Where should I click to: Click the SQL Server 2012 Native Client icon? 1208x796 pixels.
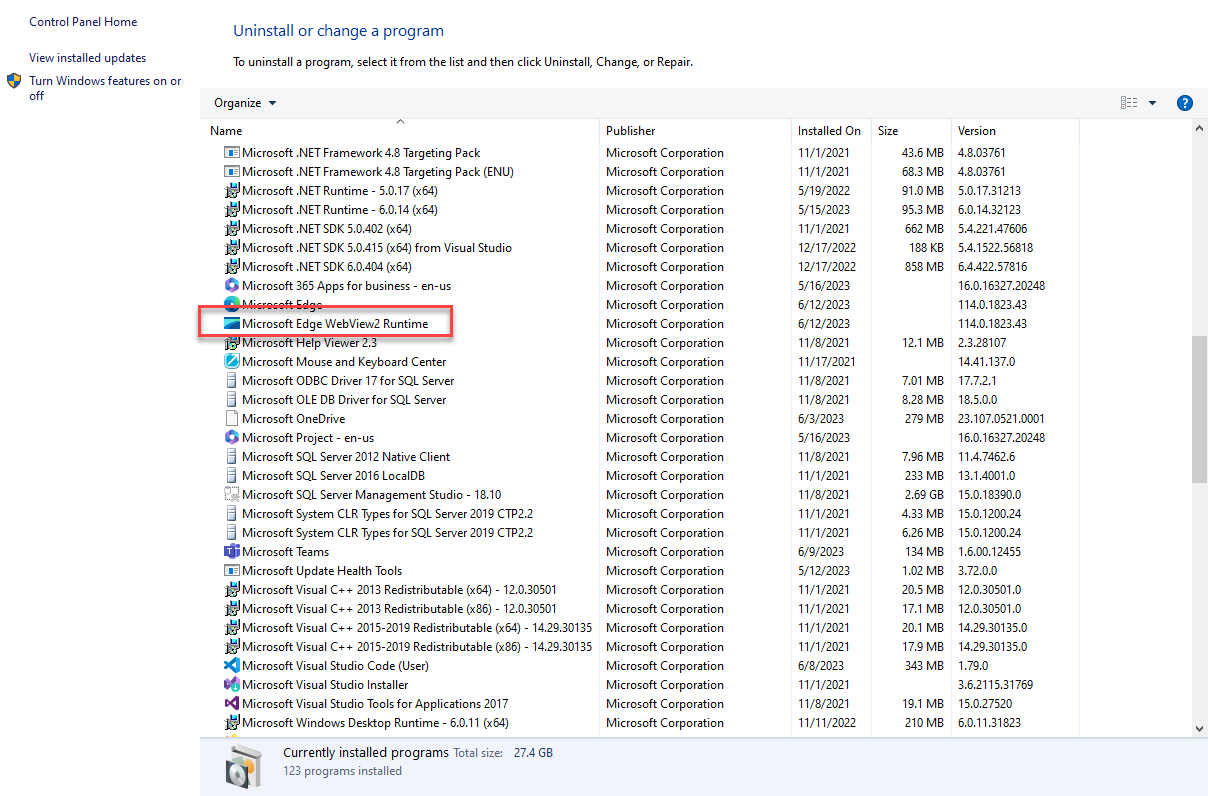click(232, 457)
